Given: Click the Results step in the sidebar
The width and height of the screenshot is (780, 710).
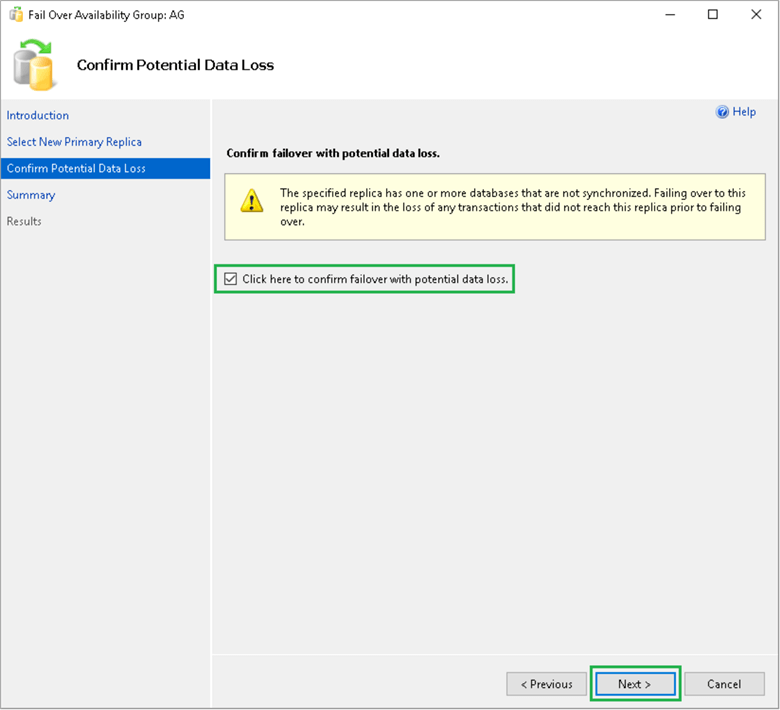Looking at the screenshot, I should [24, 221].
